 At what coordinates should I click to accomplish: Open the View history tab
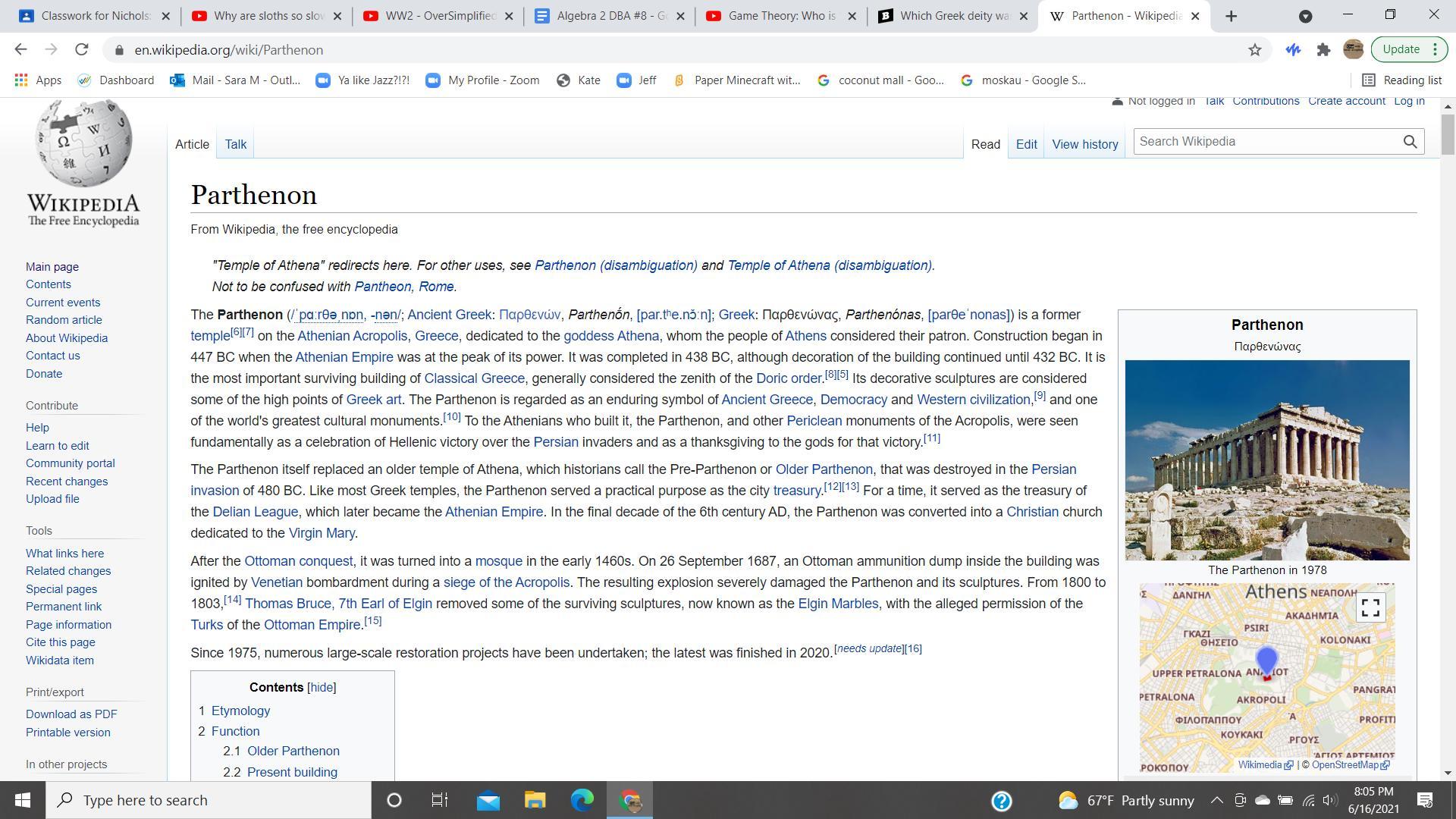[1084, 144]
